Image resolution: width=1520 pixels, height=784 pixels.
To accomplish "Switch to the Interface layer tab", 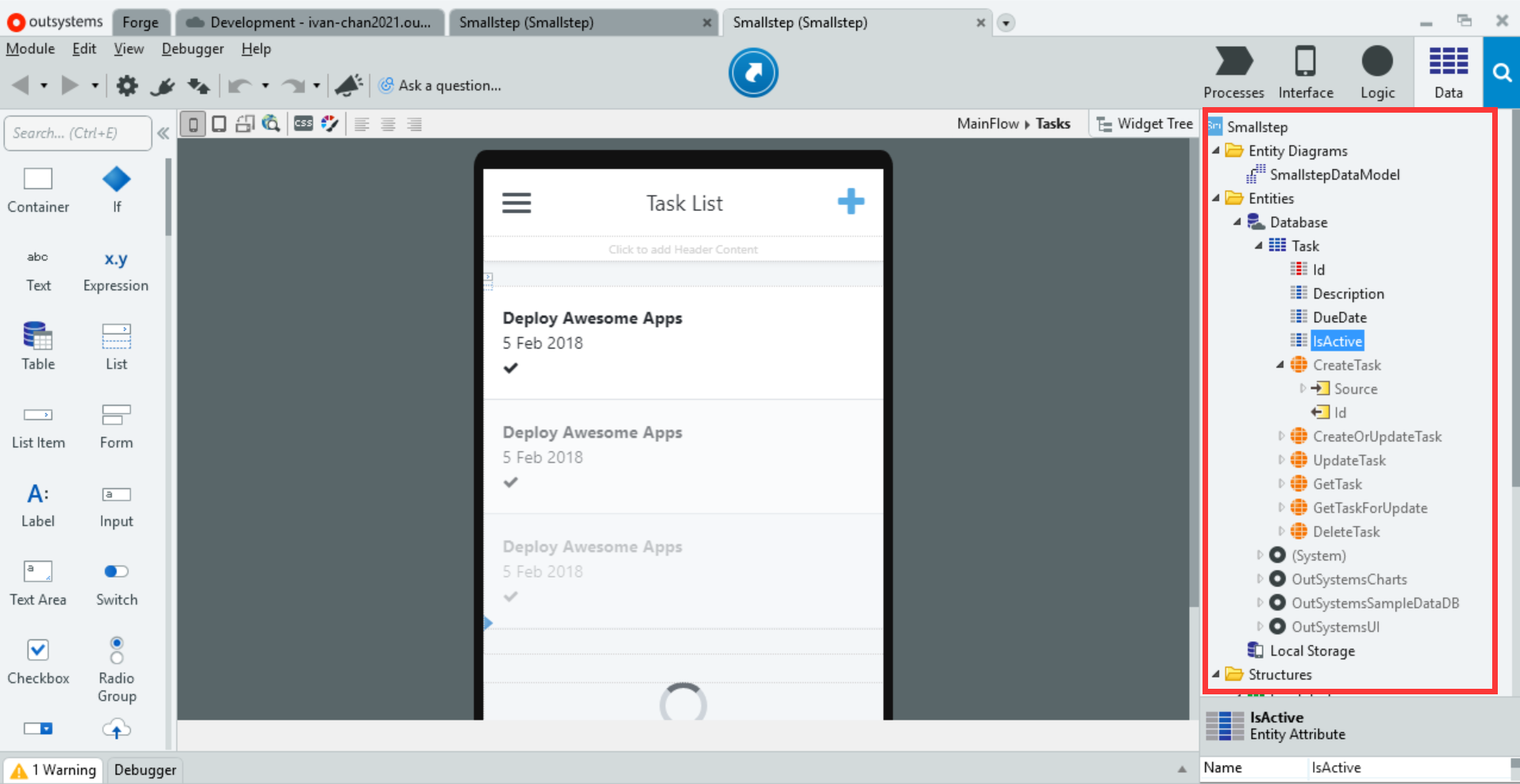I will (1306, 73).
